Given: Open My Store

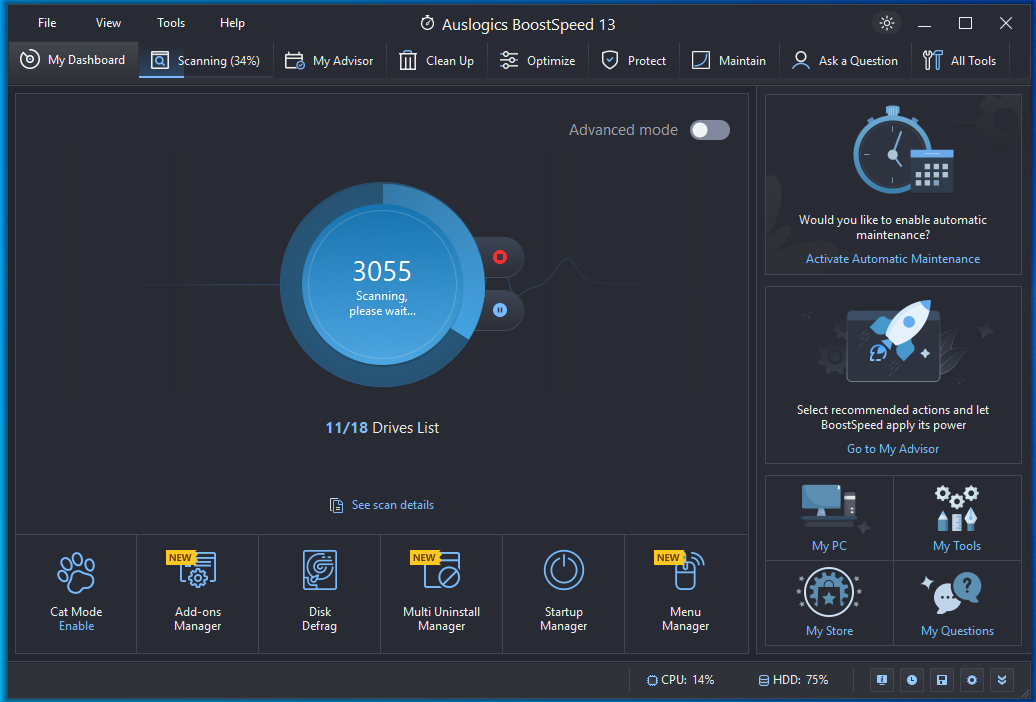Looking at the screenshot, I should (x=829, y=603).
